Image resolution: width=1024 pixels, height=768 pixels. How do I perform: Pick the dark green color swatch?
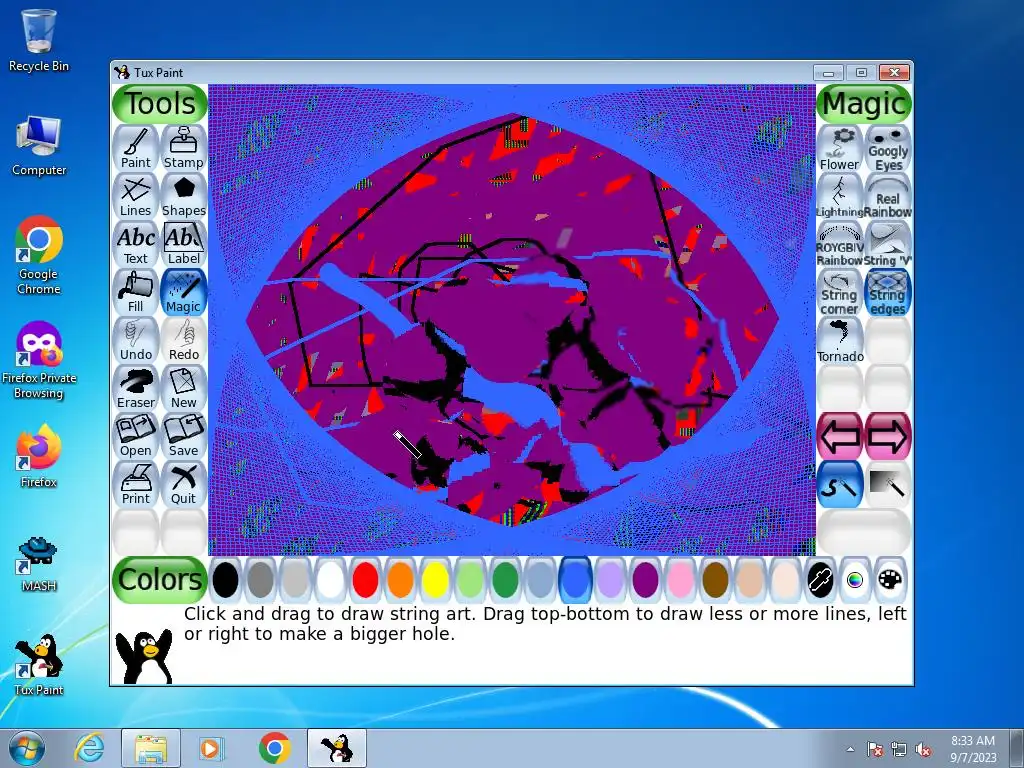(x=505, y=579)
